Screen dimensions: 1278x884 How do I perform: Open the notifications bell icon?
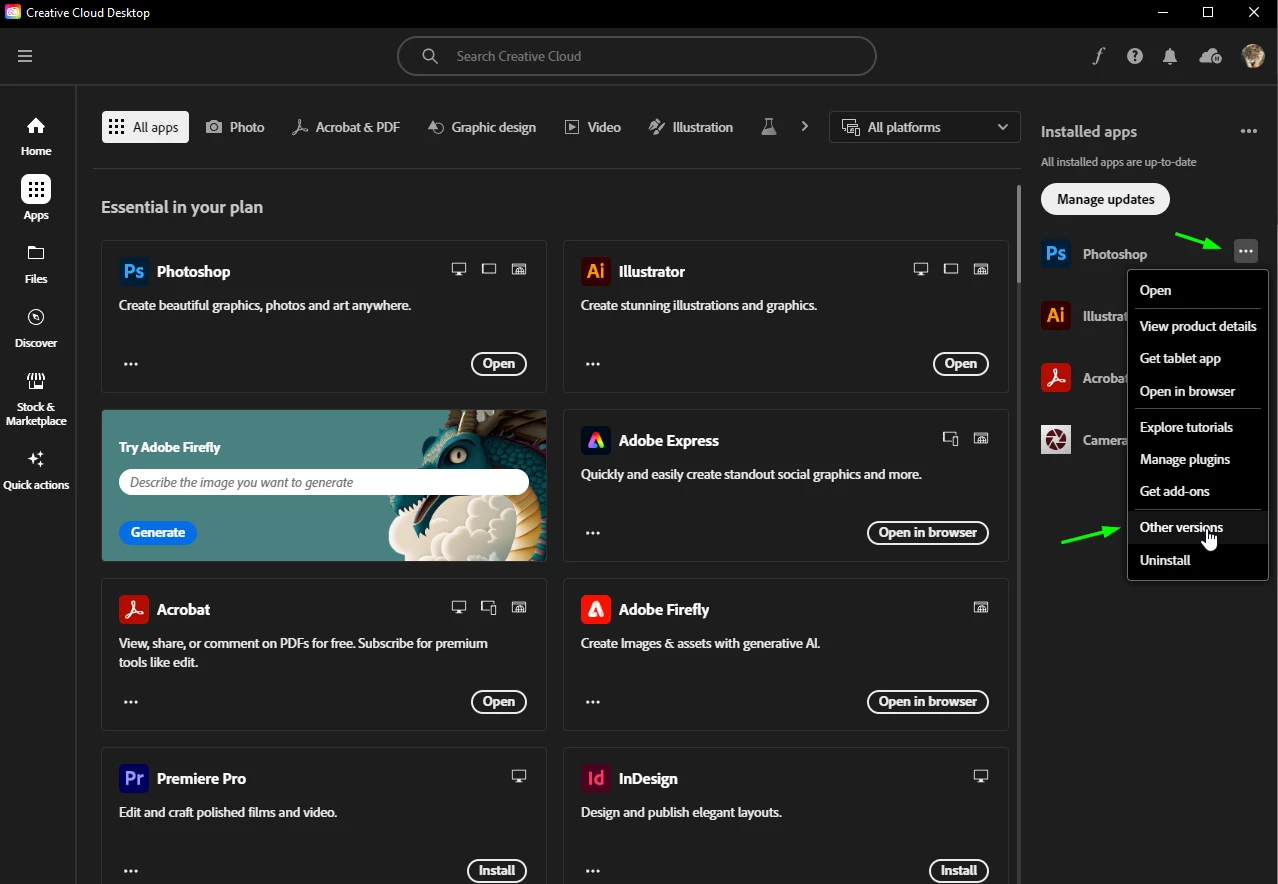(1170, 56)
